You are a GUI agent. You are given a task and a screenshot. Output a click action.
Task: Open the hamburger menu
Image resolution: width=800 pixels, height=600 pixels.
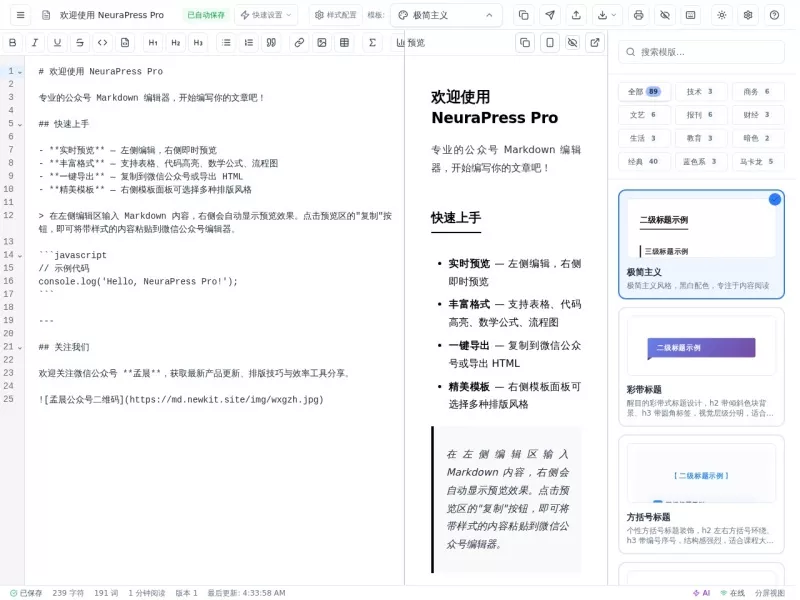tap(20, 15)
